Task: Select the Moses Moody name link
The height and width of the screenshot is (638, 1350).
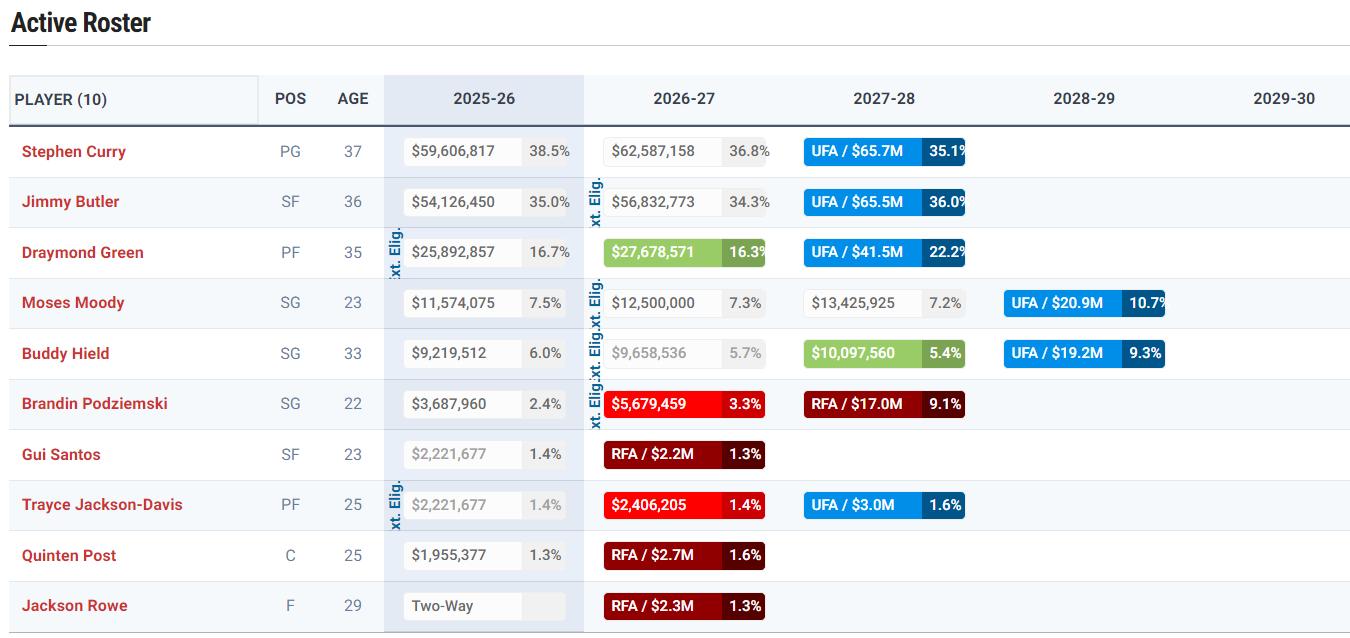Action: click(x=73, y=303)
